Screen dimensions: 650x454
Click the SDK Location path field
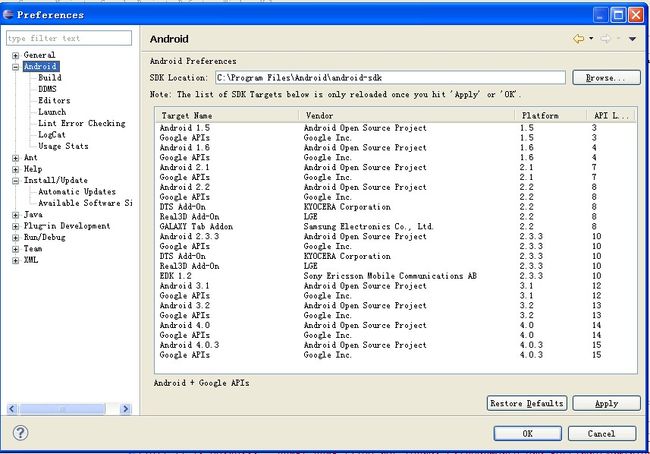pos(390,78)
